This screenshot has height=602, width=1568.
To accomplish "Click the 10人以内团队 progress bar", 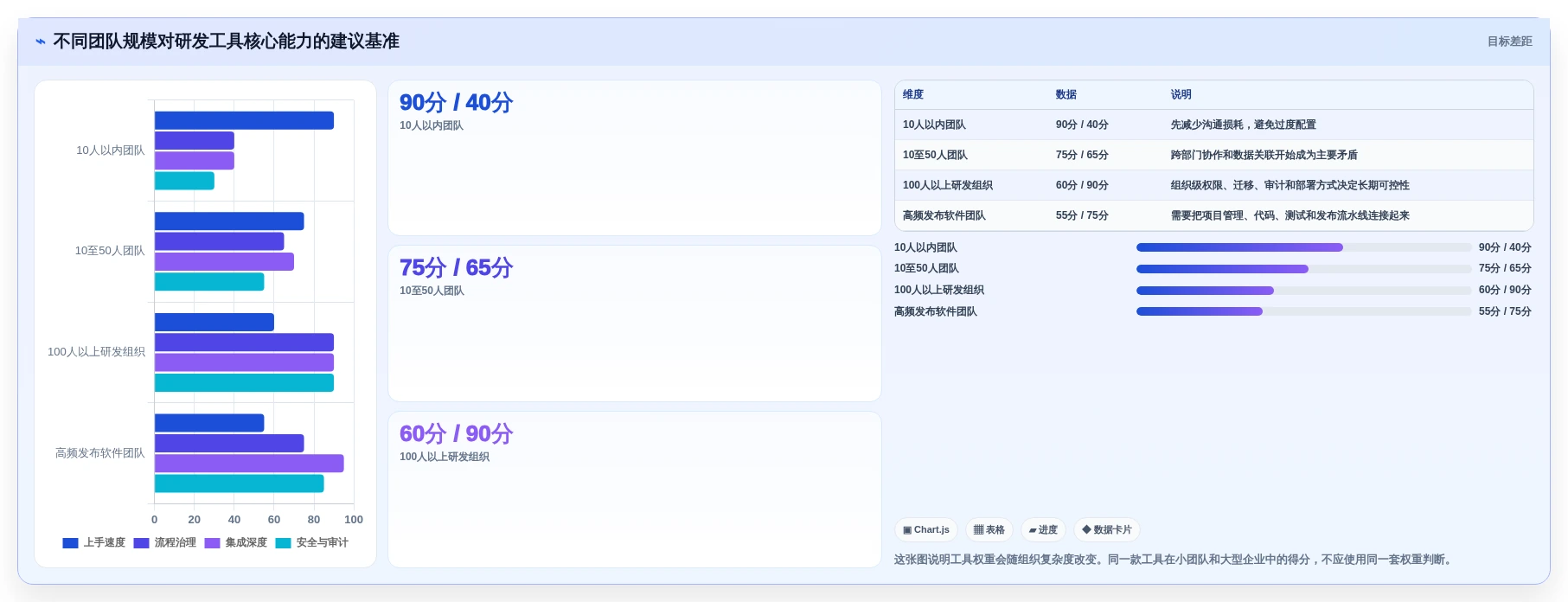I will coord(1303,247).
